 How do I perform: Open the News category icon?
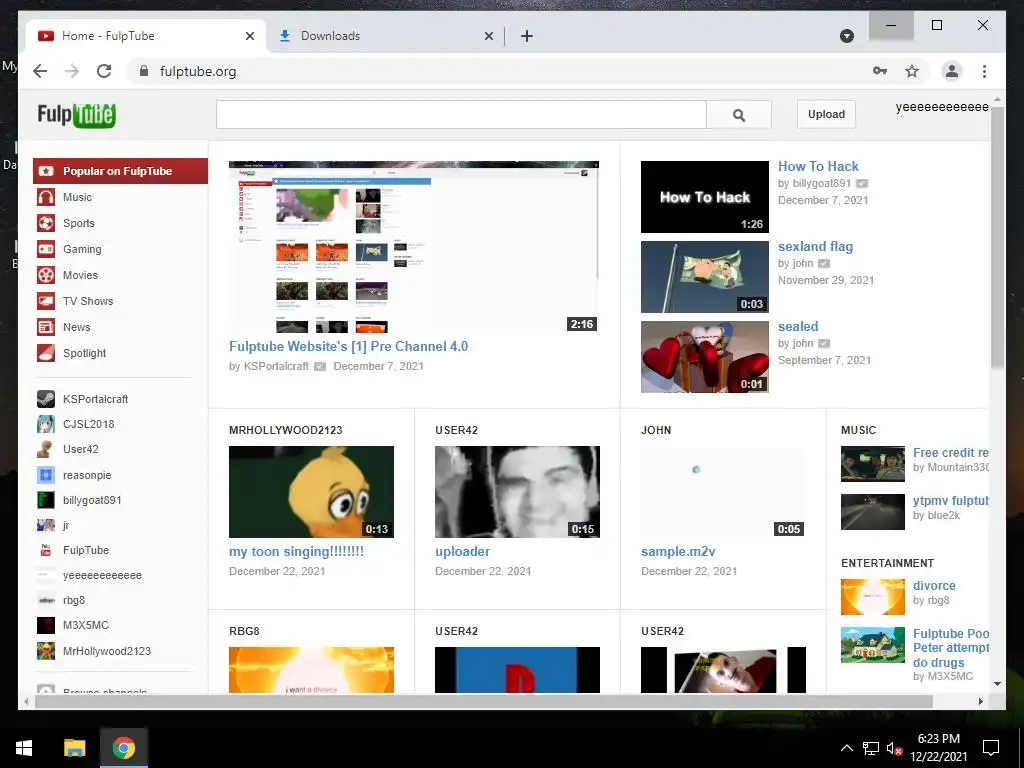[46, 327]
